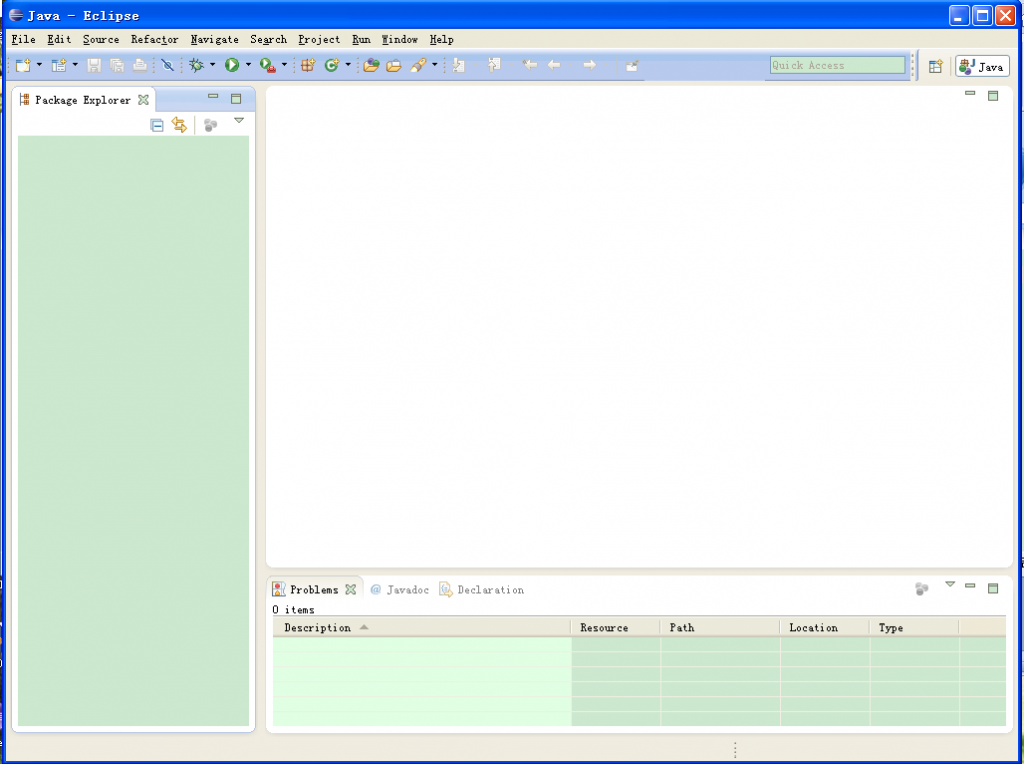This screenshot has width=1024, height=764.
Task: Click the Last Edit Location icon
Action: 530,65
